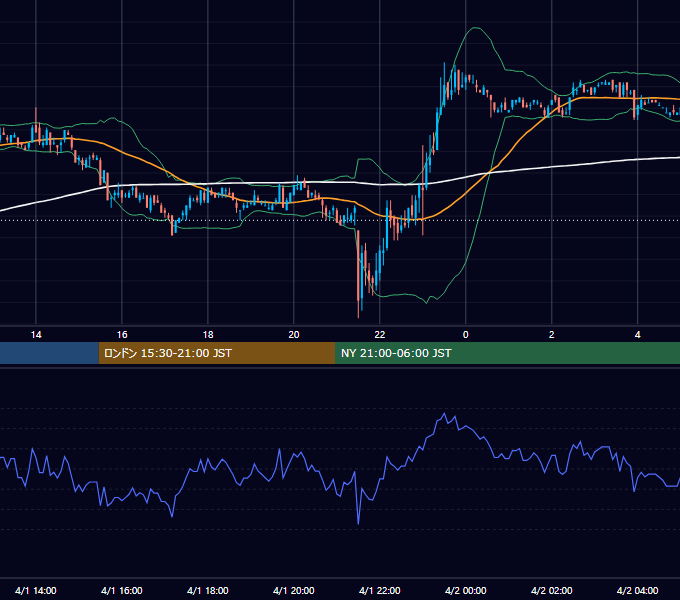Viewport: 680px width, 600px height.
Task: Click the 4/1 16:00 indicator axis label
Action: 122,590
